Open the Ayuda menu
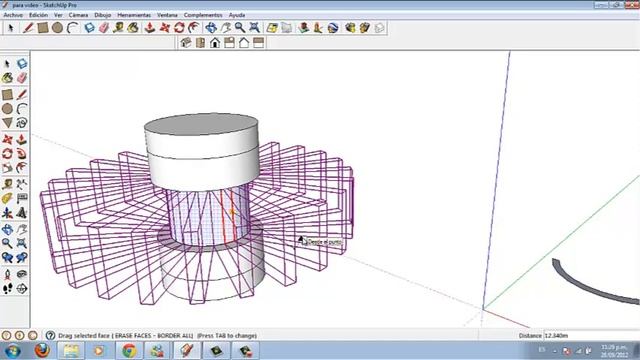640x360 pixels. click(x=237, y=15)
